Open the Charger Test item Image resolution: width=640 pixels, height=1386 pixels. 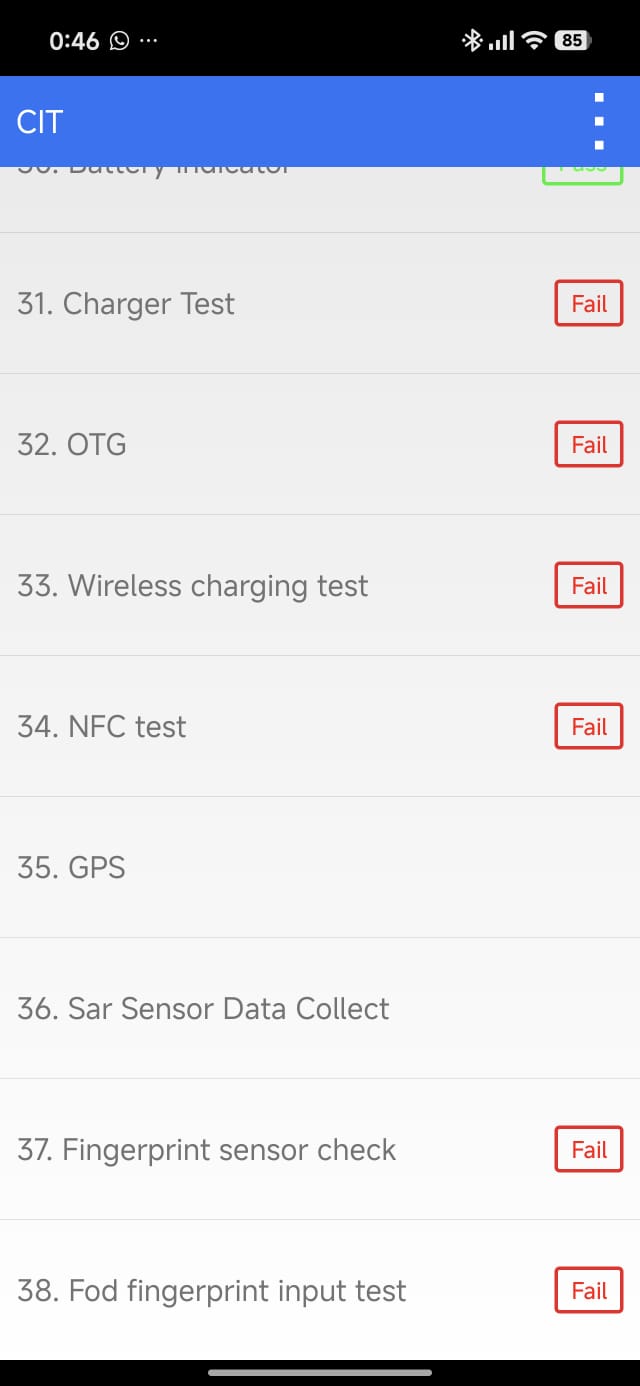[x=126, y=304]
